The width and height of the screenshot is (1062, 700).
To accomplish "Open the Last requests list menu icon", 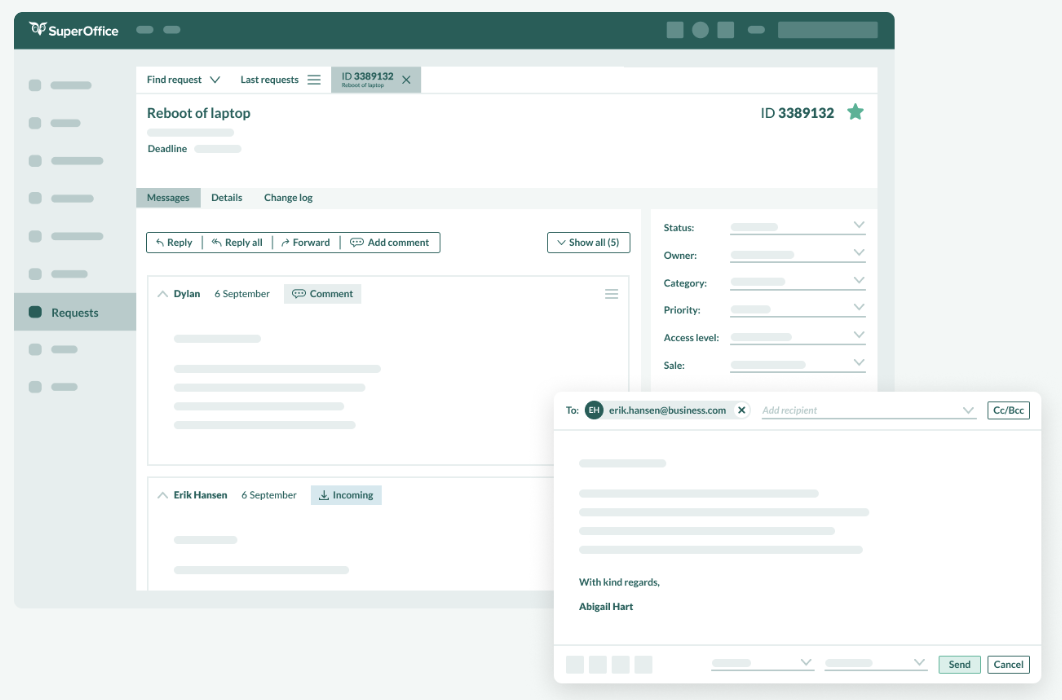I will pyautogui.click(x=314, y=80).
